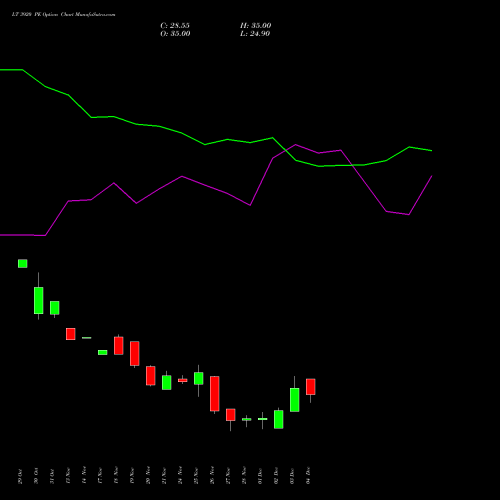Click the close value "C: 28.55"
The width and height of the screenshot is (500, 500).
175,26
